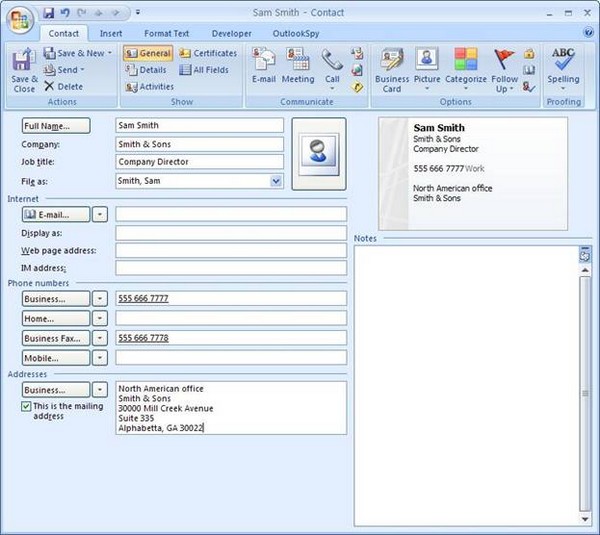600x535 pixels.
Task: Open dropdown next to Home phone button
Action: pos(100,318)
